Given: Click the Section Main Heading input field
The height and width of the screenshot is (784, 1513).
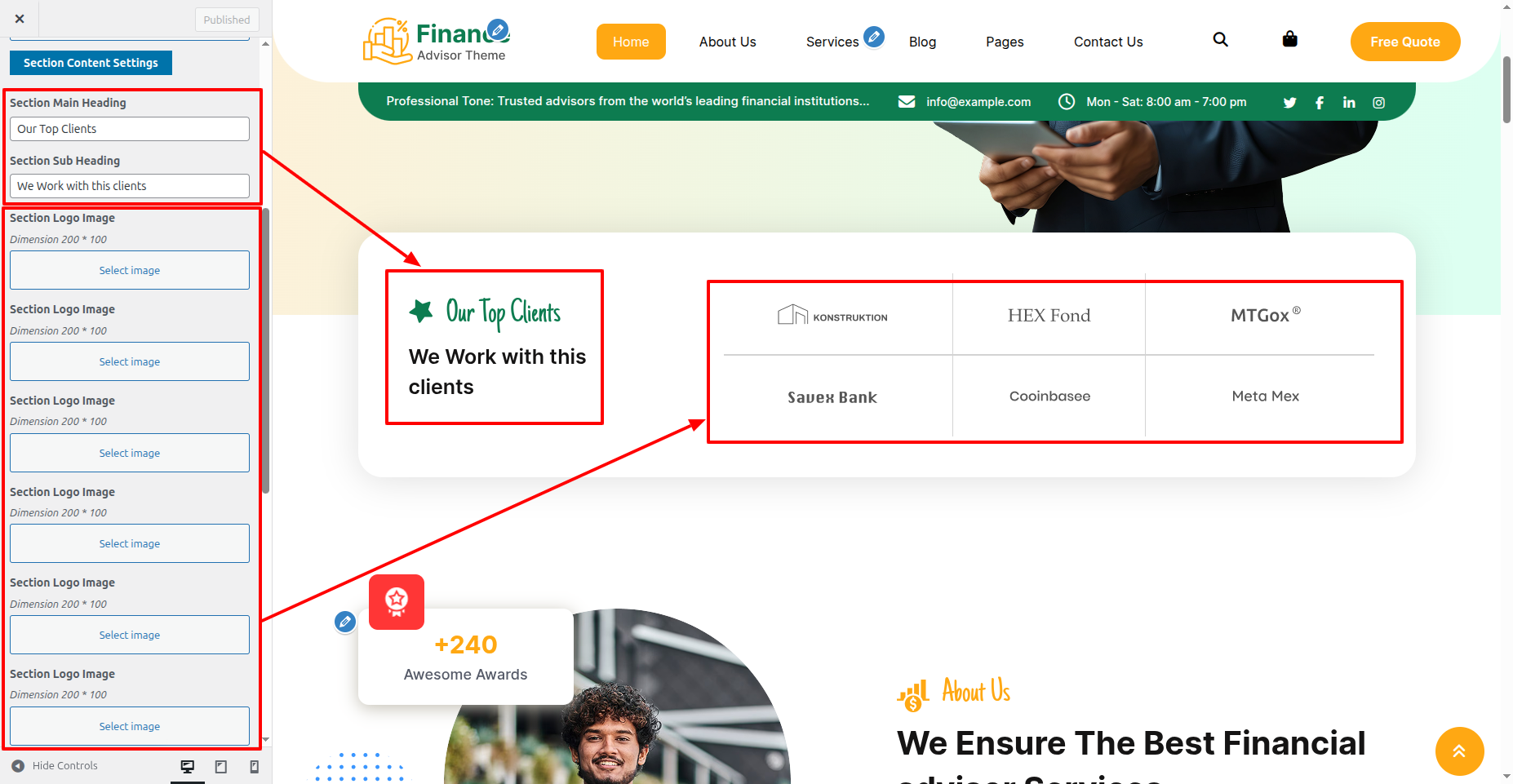Looking at the screenshot, I should (x=130, y=129).
